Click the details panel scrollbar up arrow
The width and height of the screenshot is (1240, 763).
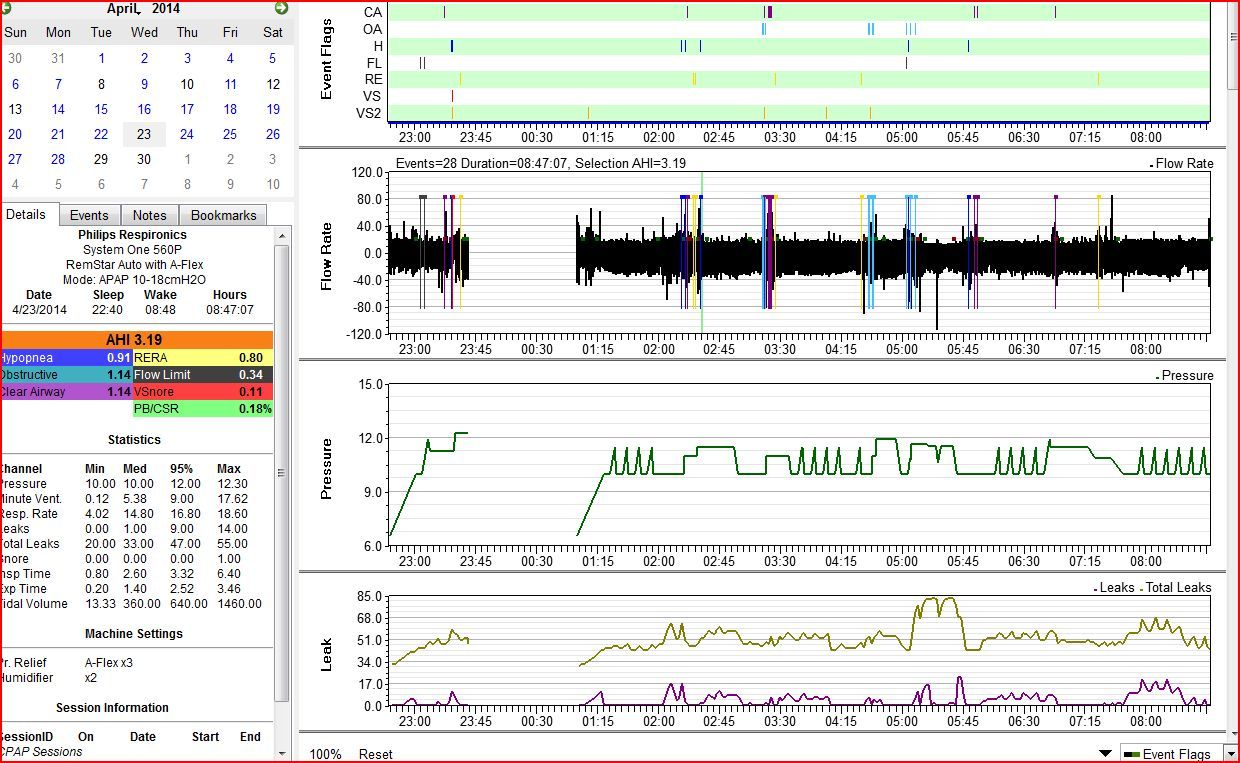pyautogui.click(x=281, y=236)
